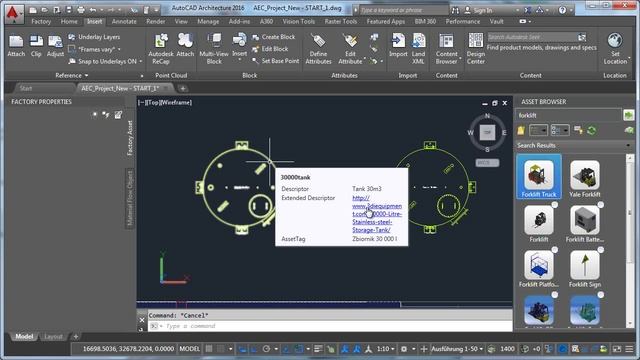Image resolution: width=640 pixels, height=360 pixels.
Task: Click the Attach reference icon
Action: point(16,42)
